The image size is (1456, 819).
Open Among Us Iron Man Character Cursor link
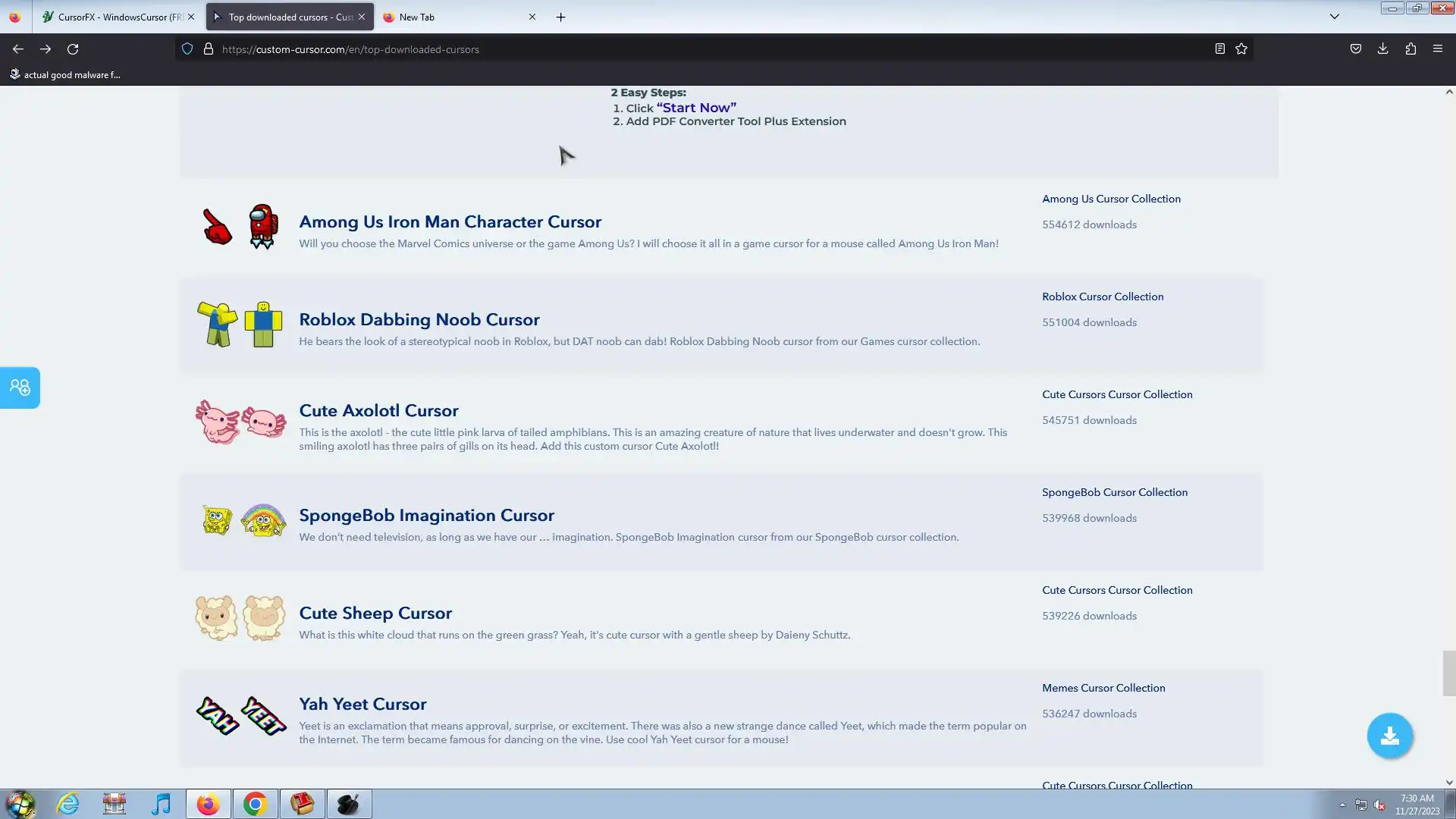pyautogui.click(x=450, y=222)
